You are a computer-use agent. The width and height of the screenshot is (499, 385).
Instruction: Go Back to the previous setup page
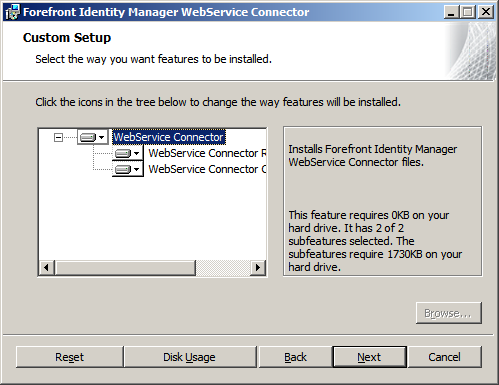coord(295,357)
